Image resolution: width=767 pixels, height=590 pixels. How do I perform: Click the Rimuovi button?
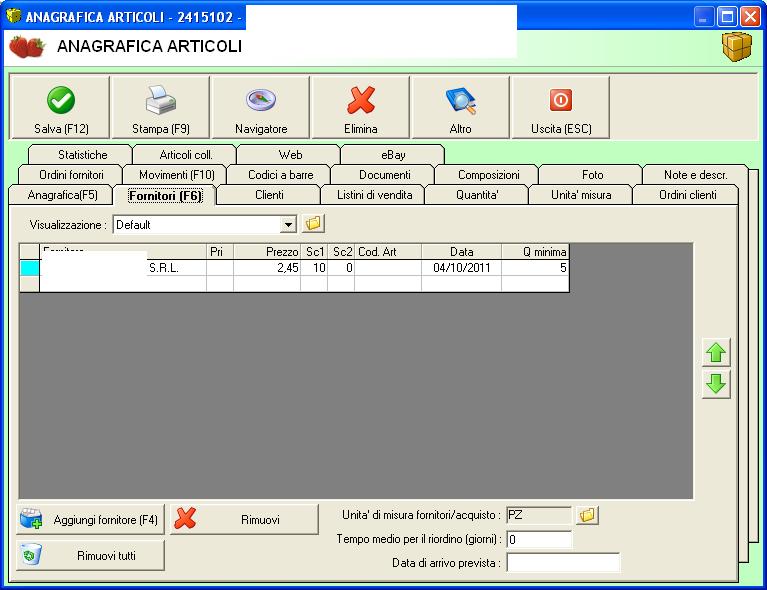click(x=244, y=520)
